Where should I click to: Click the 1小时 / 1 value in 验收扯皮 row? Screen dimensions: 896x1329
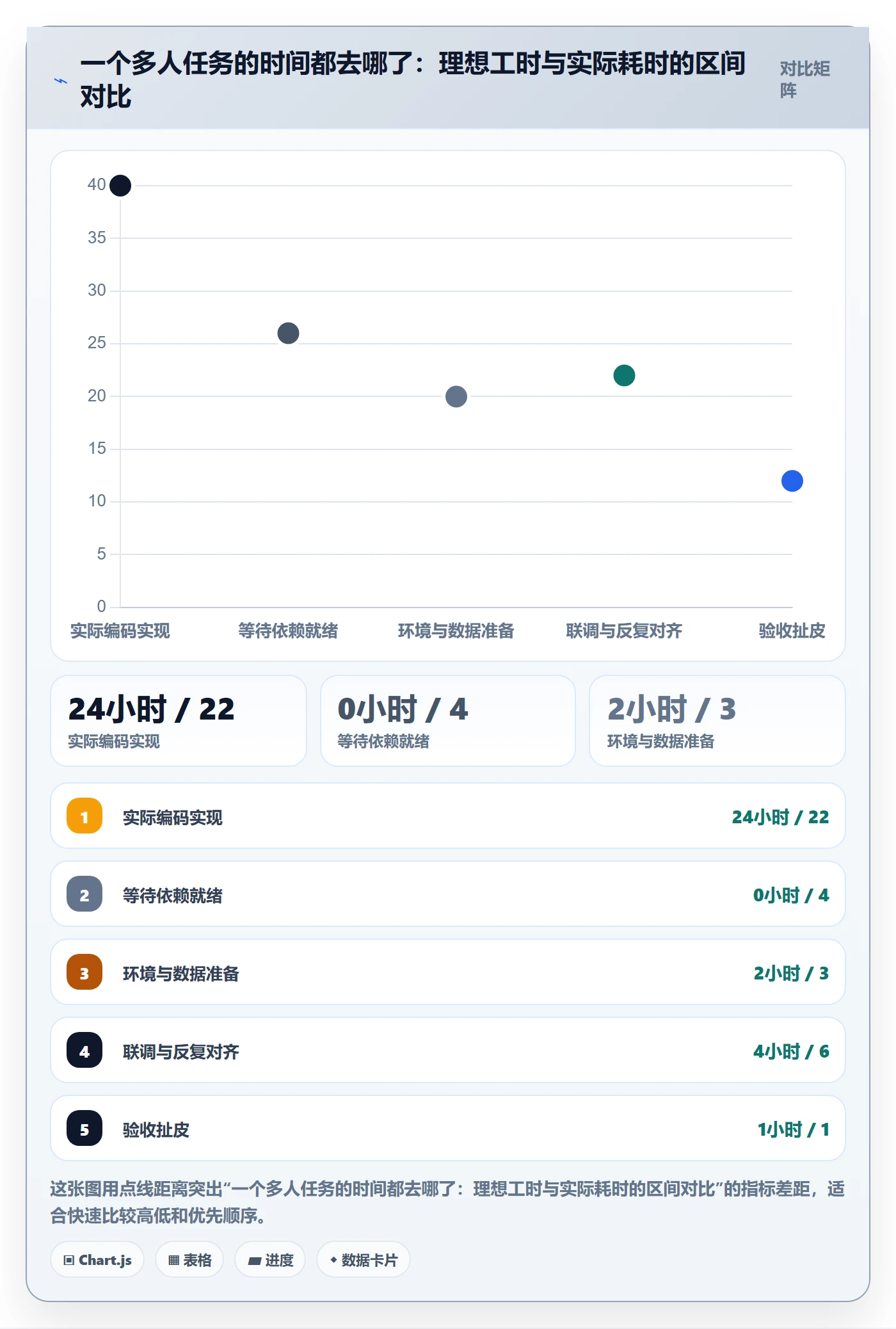point(793,1129)
